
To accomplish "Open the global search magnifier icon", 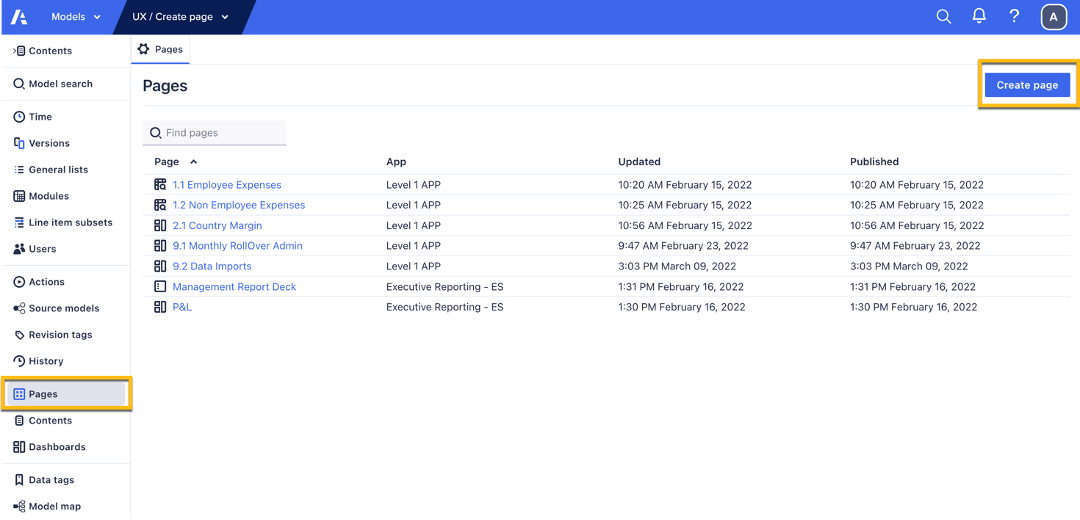I will 944,17.
